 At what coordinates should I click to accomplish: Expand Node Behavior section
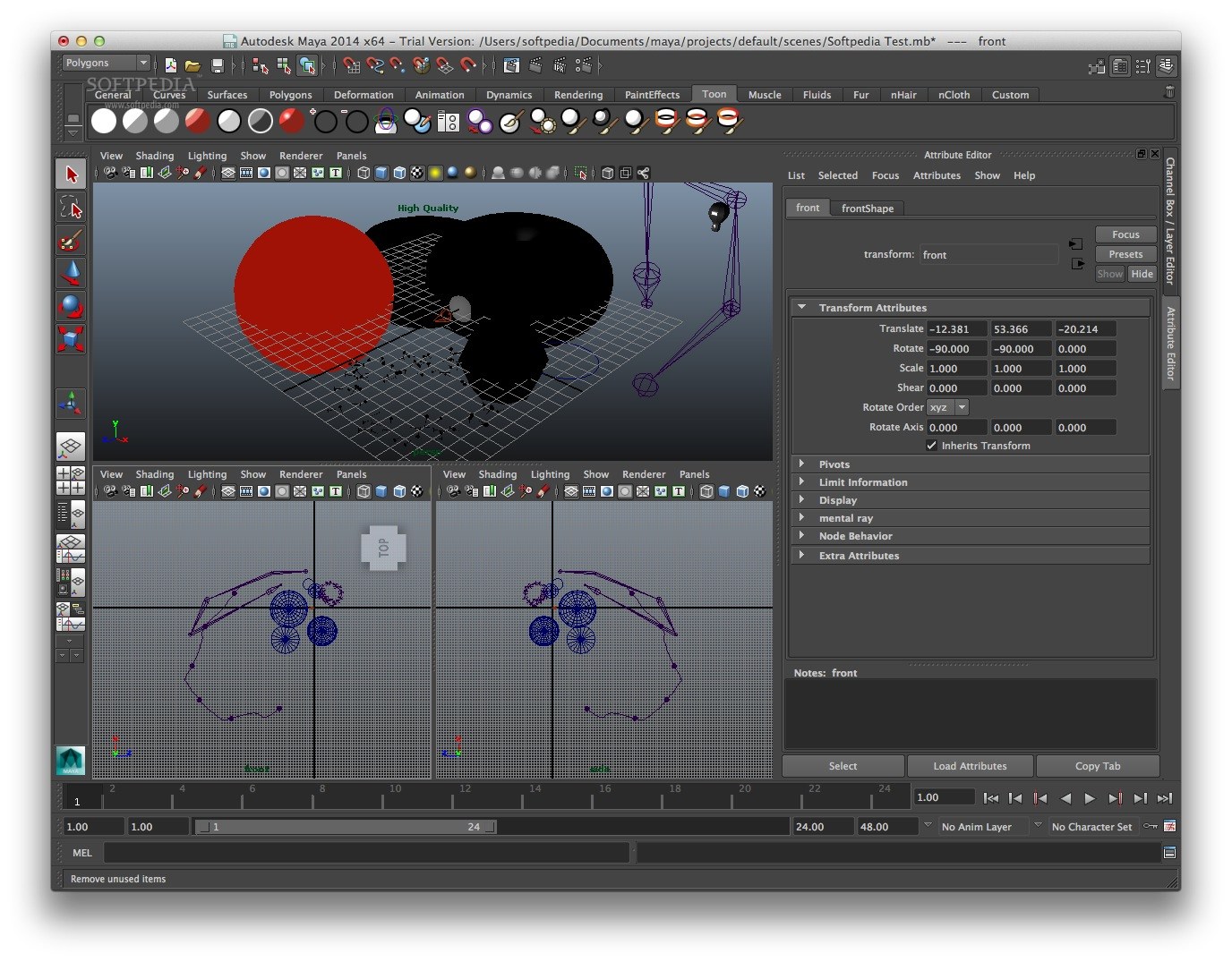[x=801, y=535]
